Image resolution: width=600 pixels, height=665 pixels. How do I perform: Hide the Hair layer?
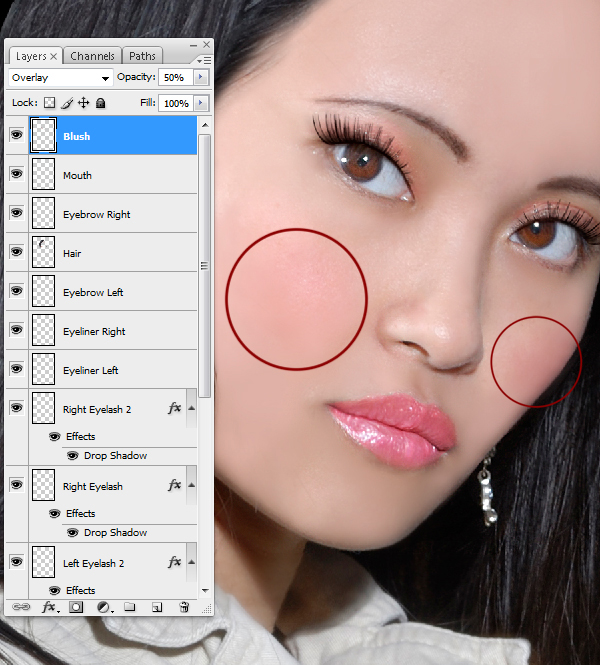pos(17,251)
